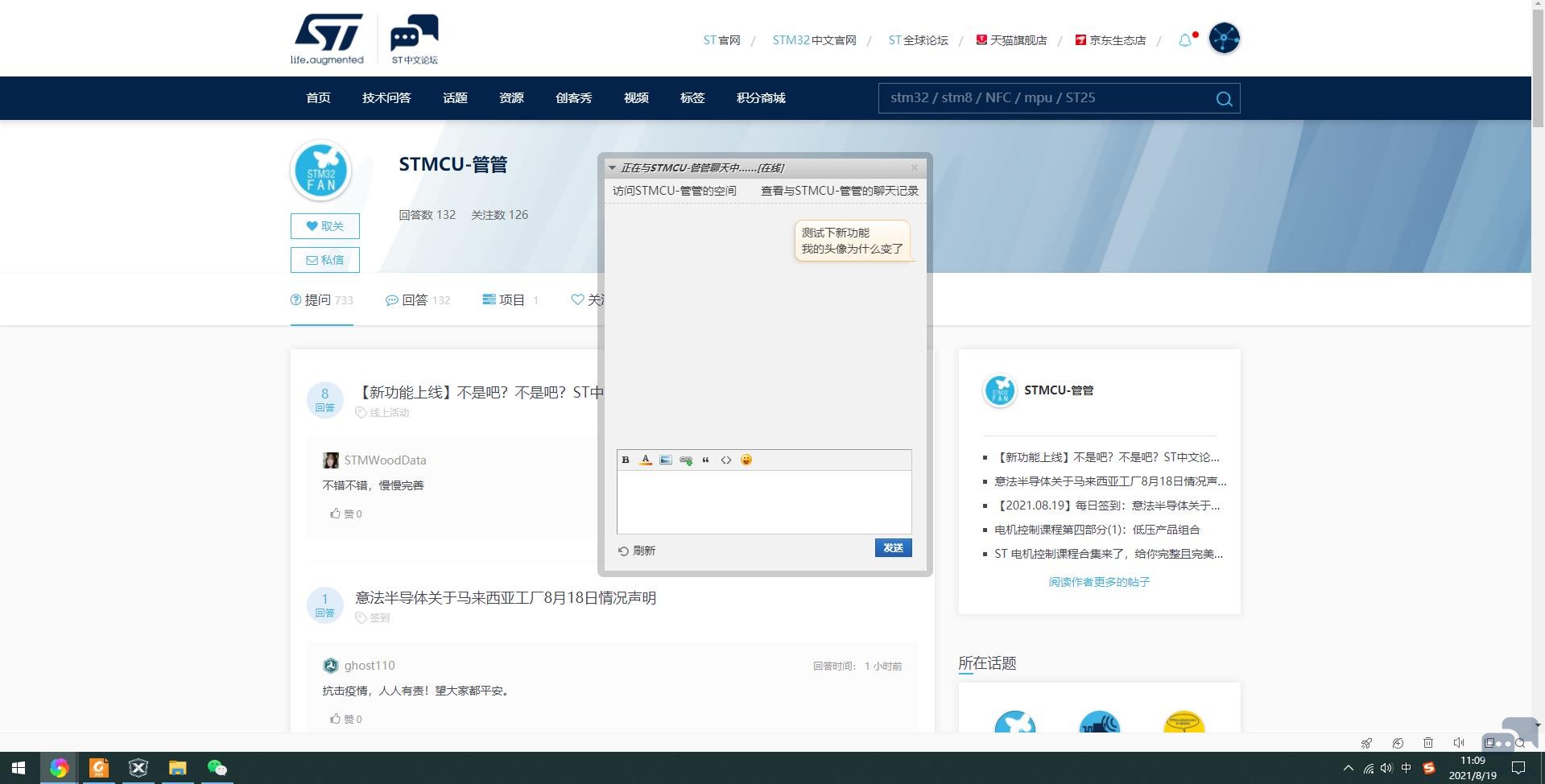Click Sogou input method tray icon

(x=1429, y=768)
